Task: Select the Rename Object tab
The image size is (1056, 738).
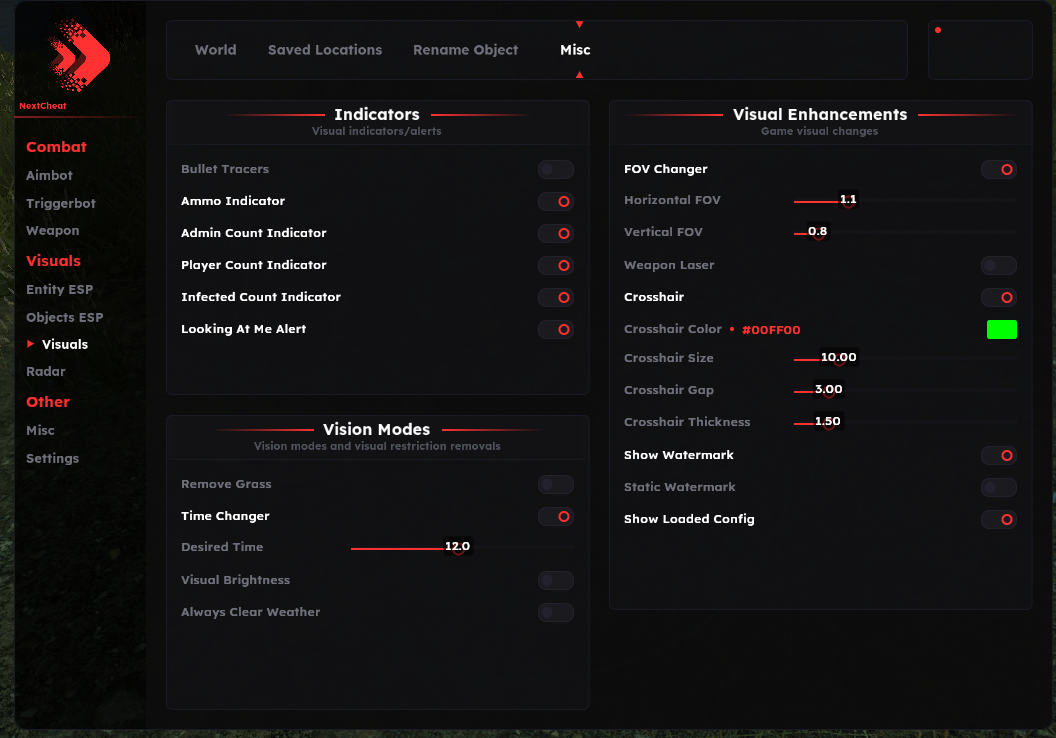Action: click(466, 49)
